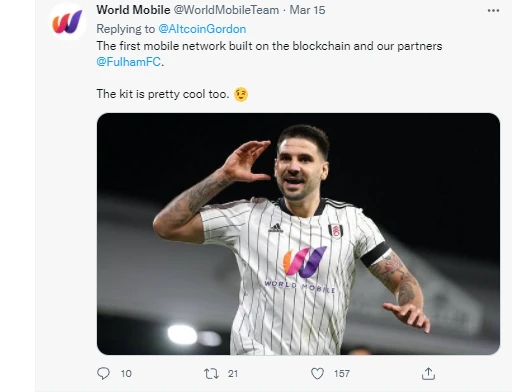Click the retweet arrows icon
The width and height of the screenshot is (512, 392).
[211, 374]
